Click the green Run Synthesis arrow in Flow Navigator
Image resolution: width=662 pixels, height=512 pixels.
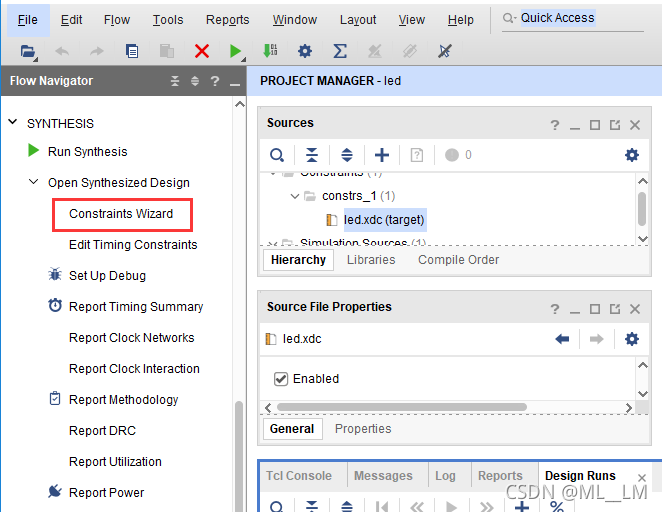click(33, 152)
